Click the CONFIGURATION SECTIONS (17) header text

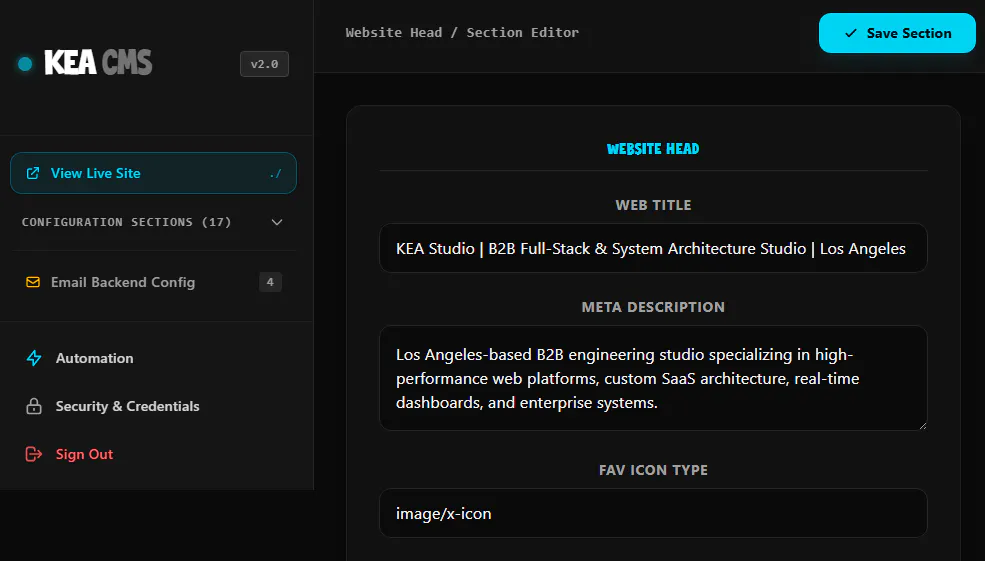127,222
